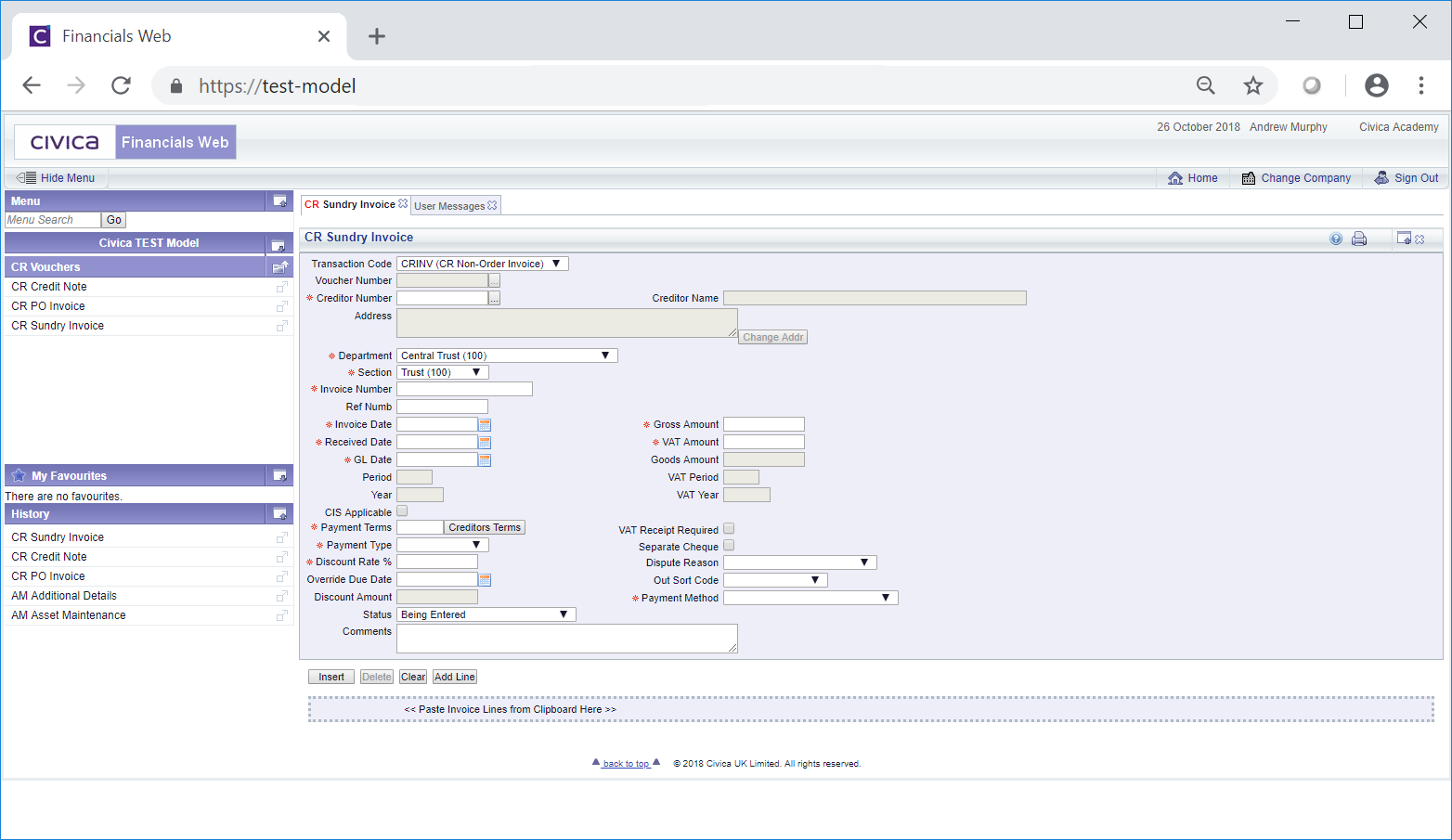
Task: Click the Clear button
Action: [x=413, y=677]
